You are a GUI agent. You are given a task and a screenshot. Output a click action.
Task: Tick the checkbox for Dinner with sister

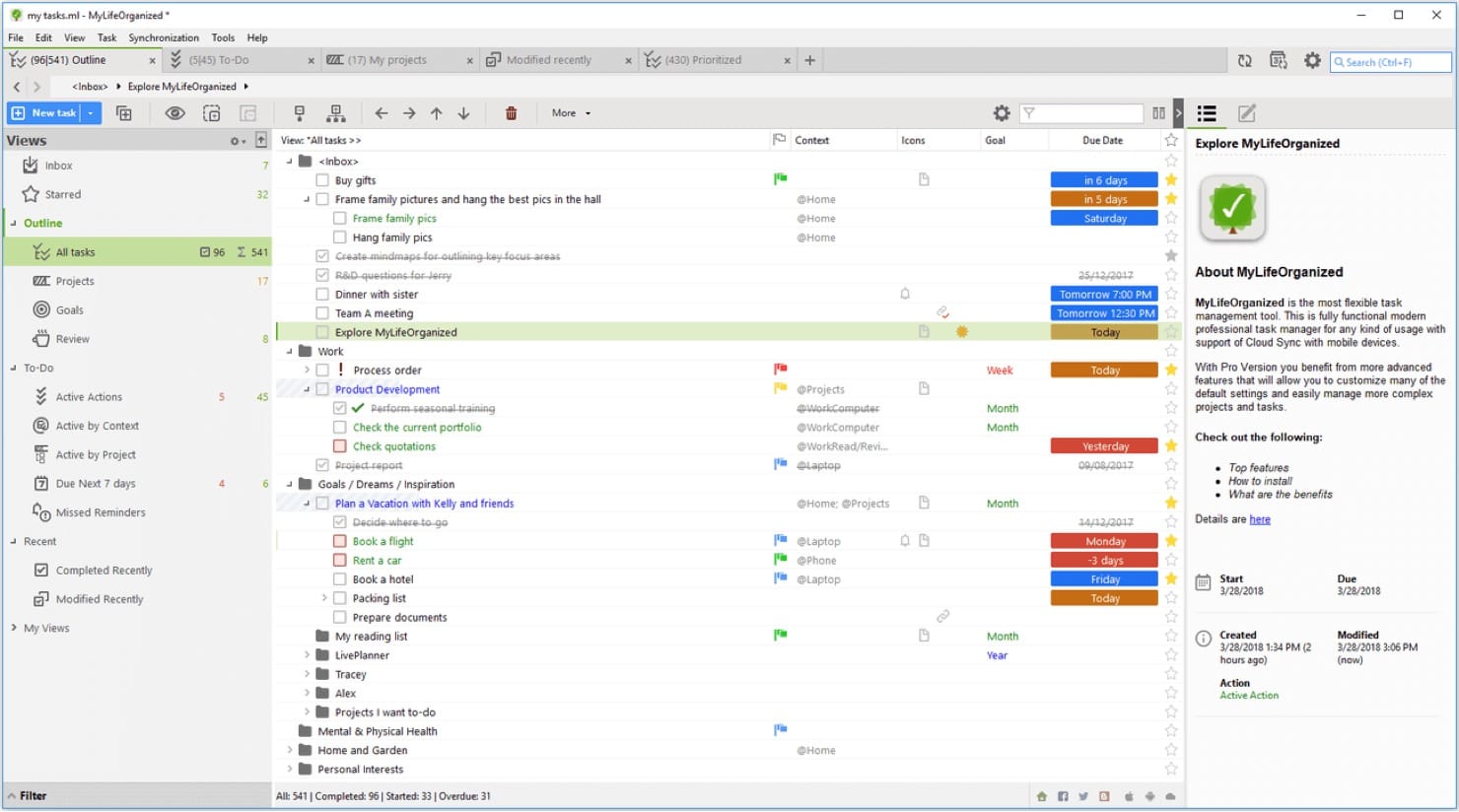click(322, 294)
